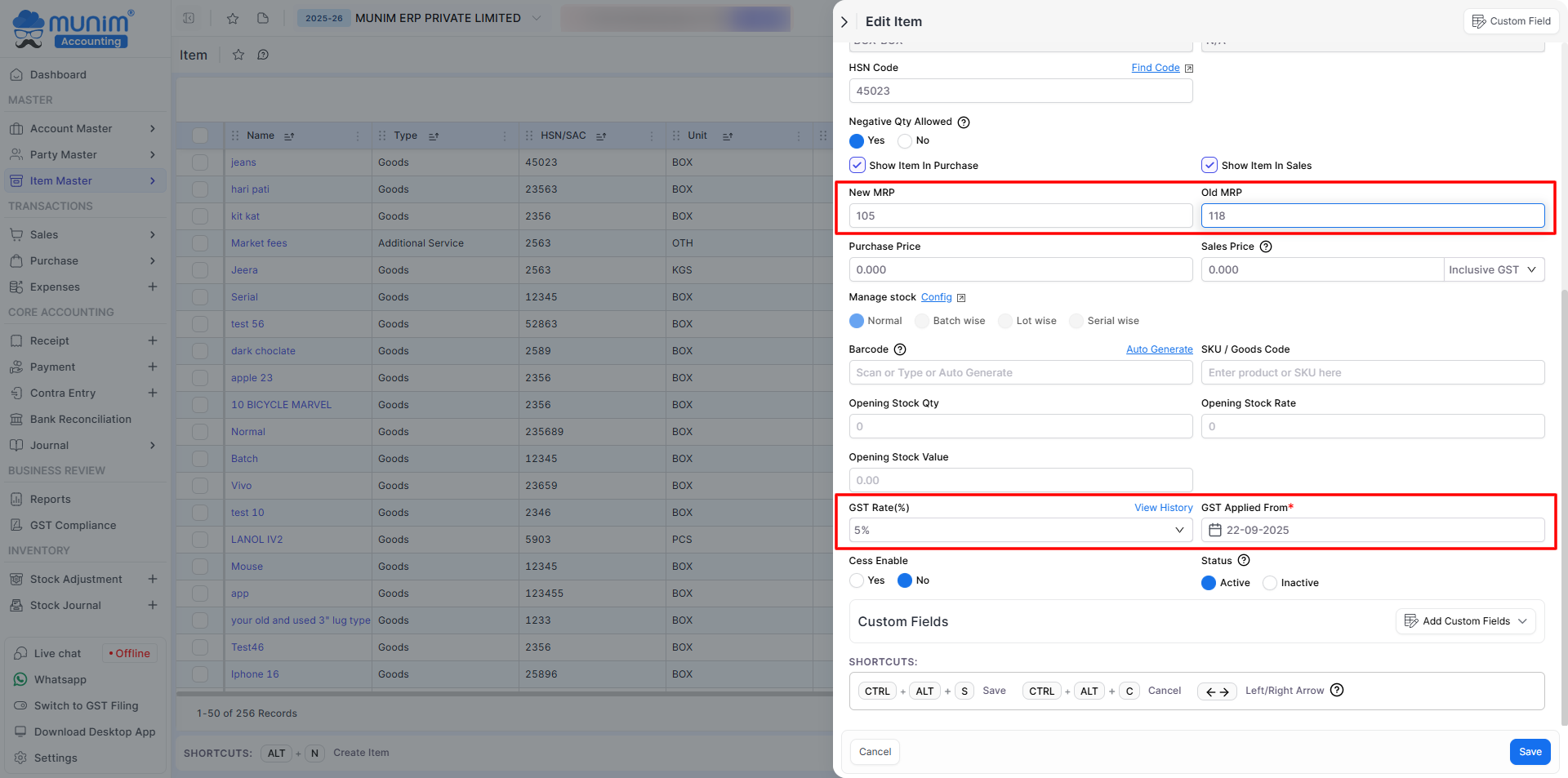Screen dimensions: 1568x778
Task: Click the favorite star icon beside Item
Action: tap(238, 55)
